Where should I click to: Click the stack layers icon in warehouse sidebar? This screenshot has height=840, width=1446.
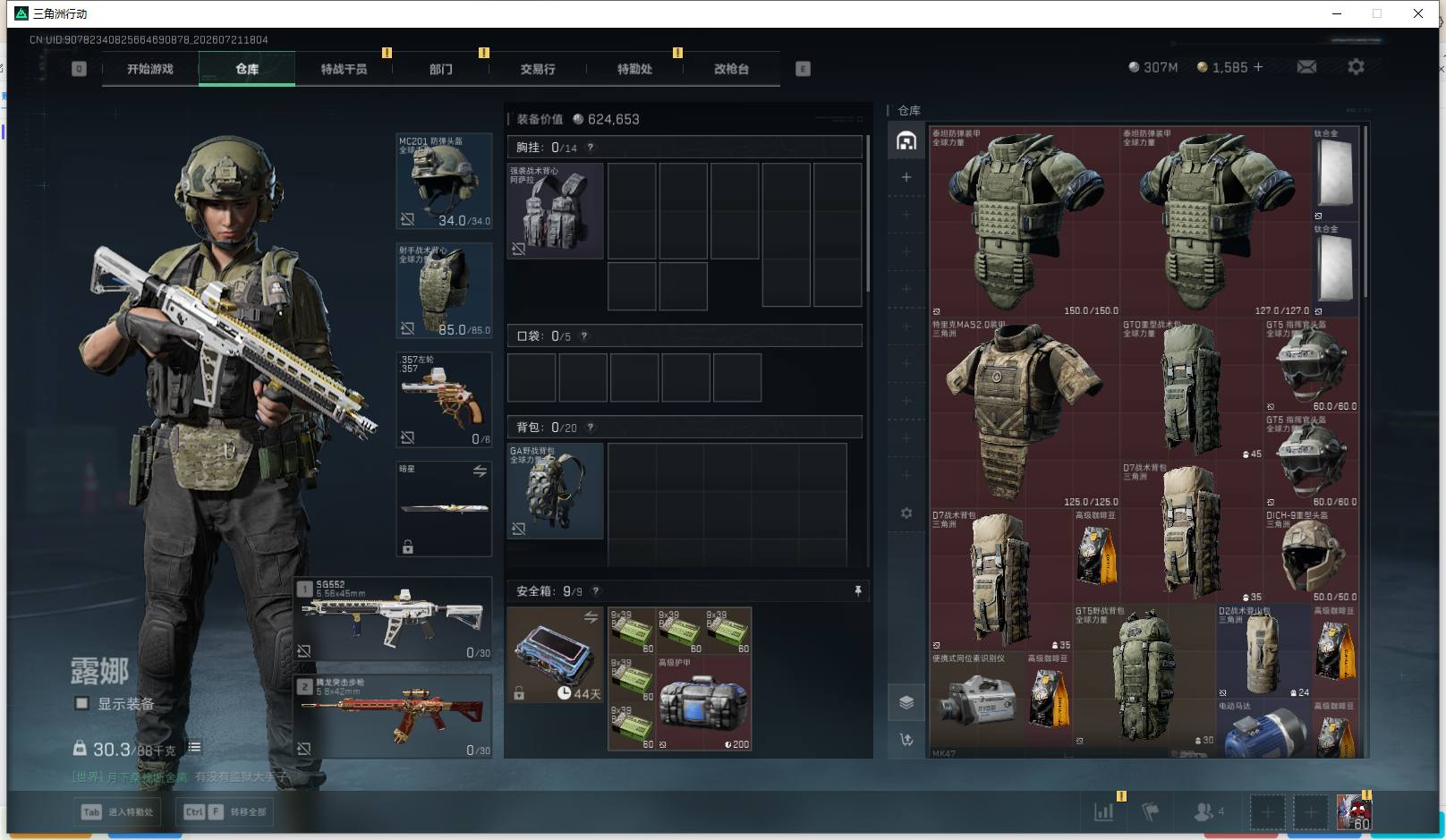coord(906,702)
